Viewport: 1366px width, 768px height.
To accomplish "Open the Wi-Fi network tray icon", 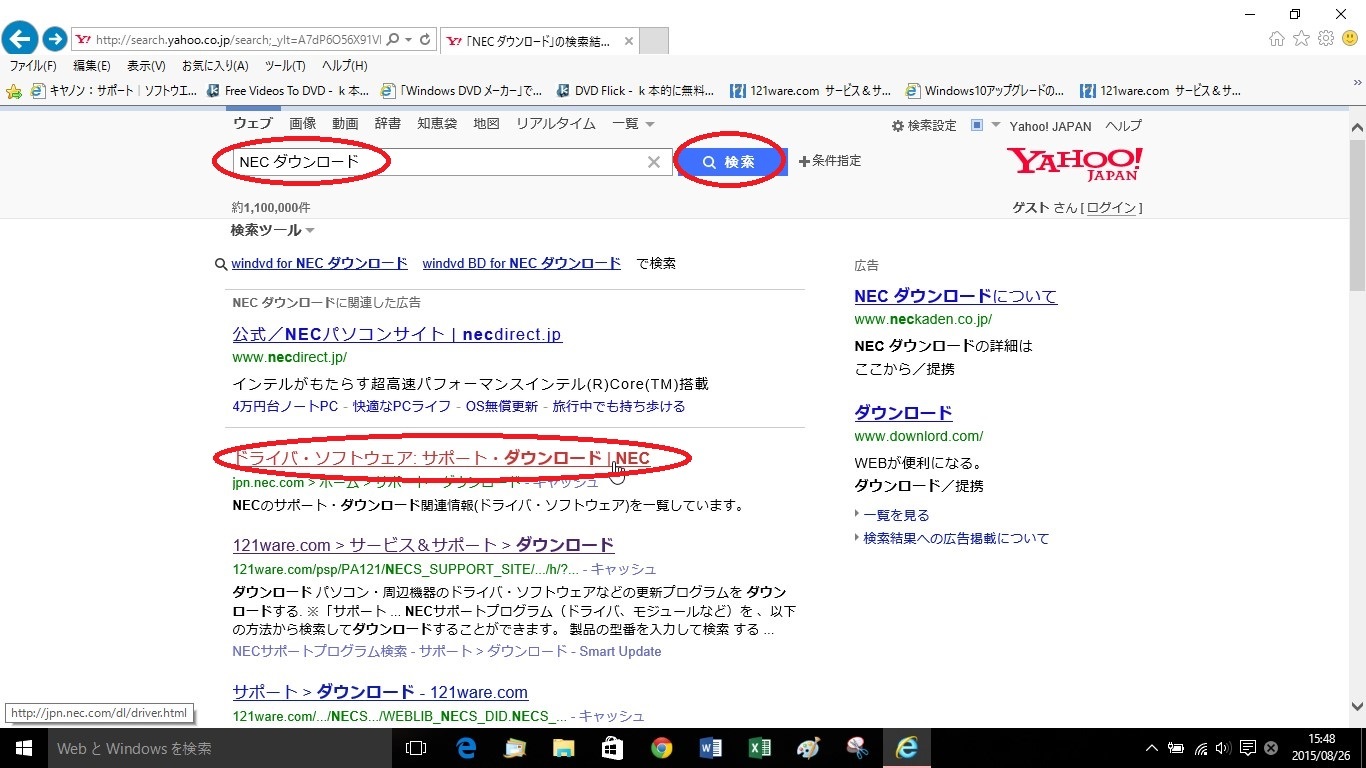I will (1201, 748).
